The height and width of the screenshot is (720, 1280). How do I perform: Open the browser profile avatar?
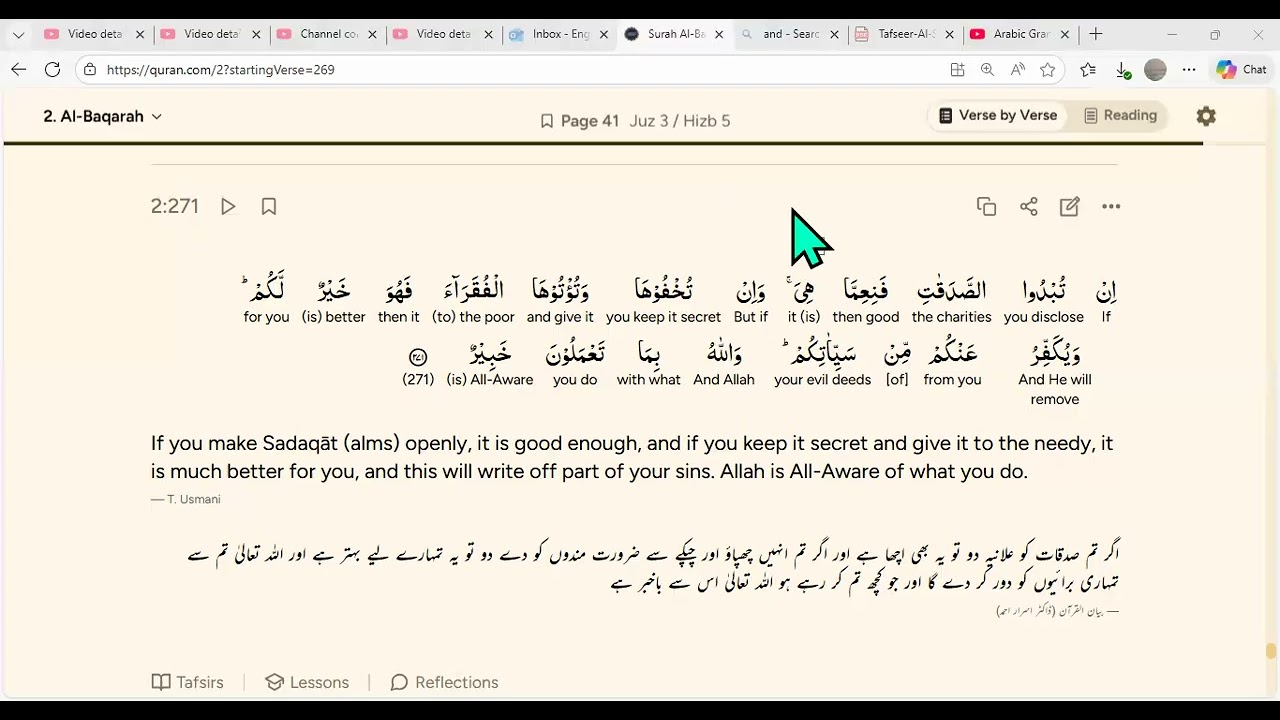(1155, 70)
